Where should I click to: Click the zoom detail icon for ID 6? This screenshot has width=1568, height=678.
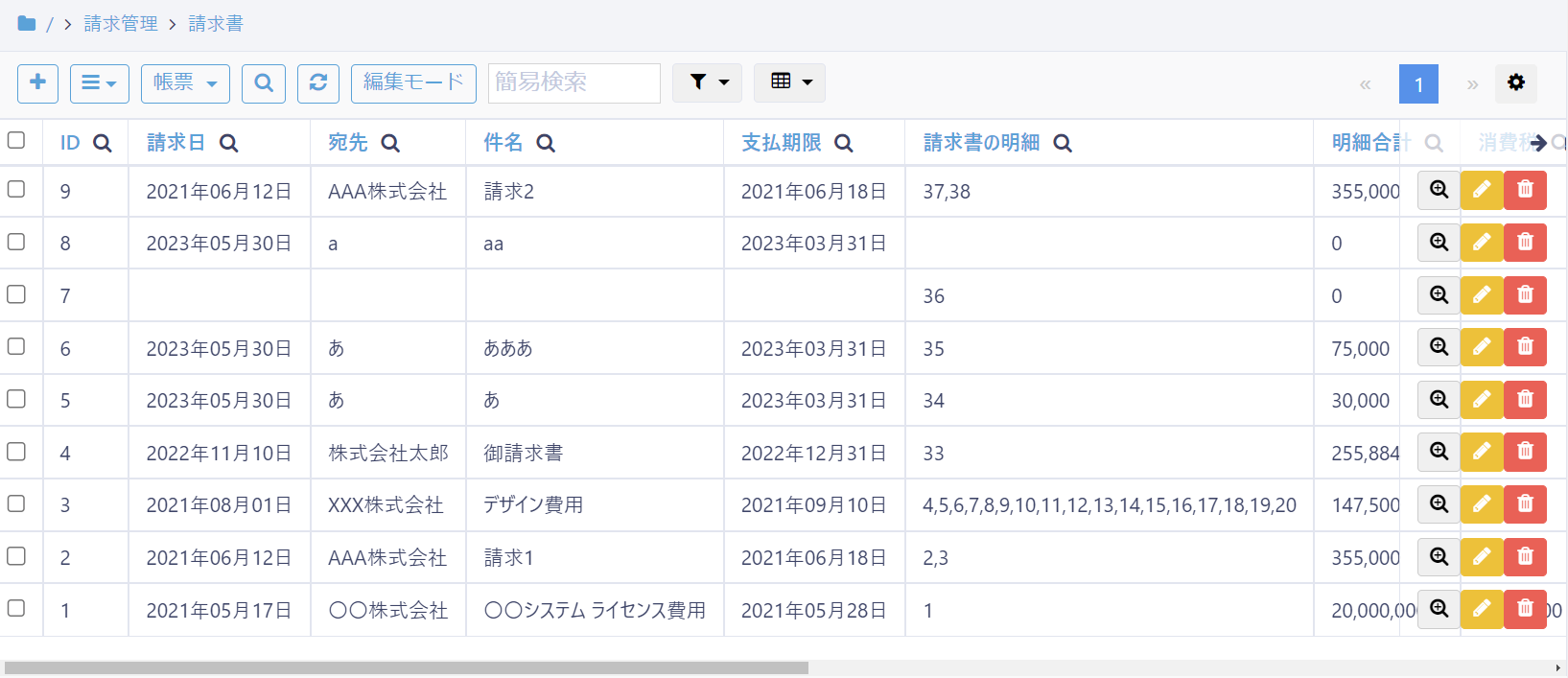tap(1439, 347)
